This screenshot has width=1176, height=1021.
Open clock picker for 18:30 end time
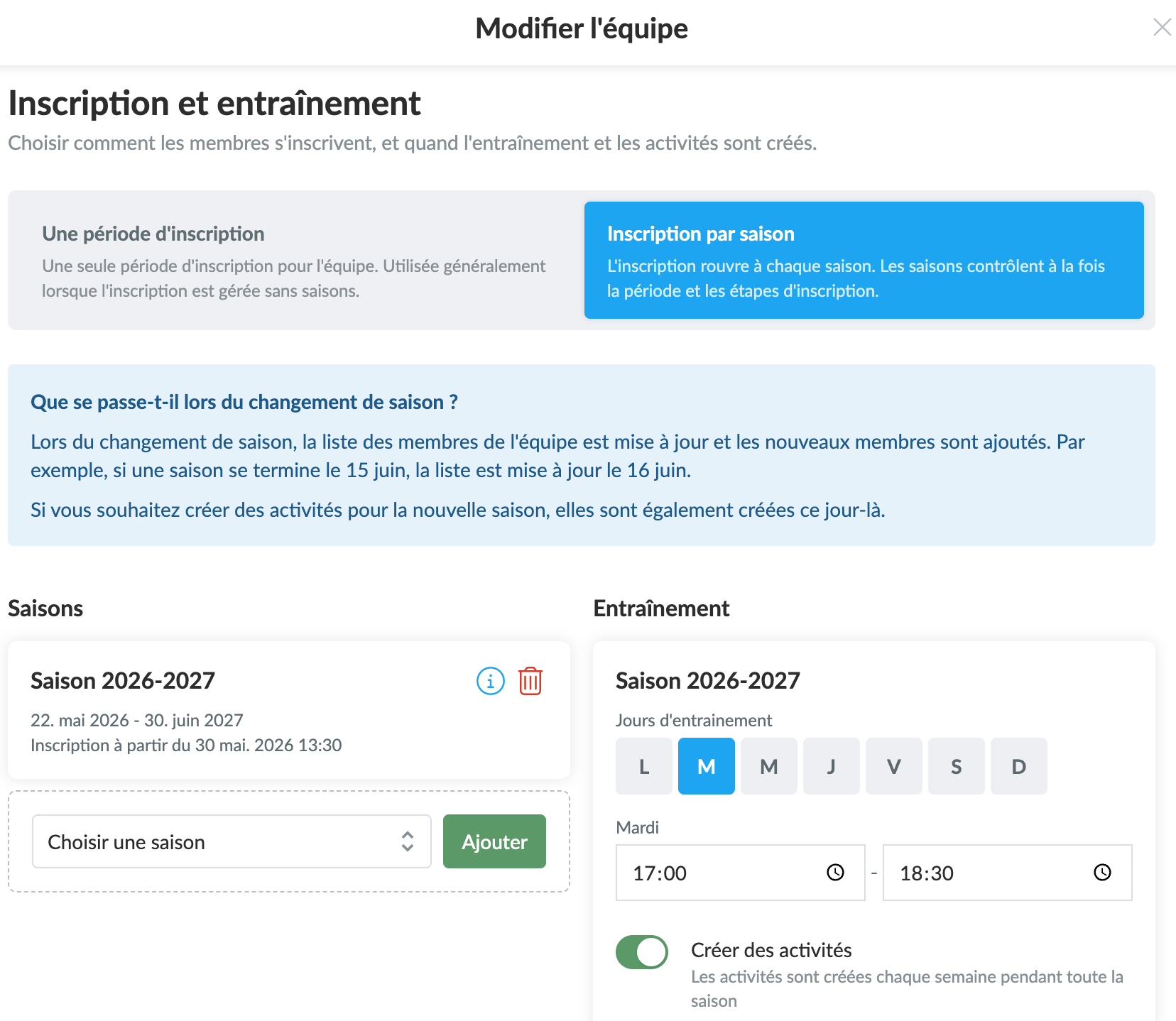(x=1102, y=872)
